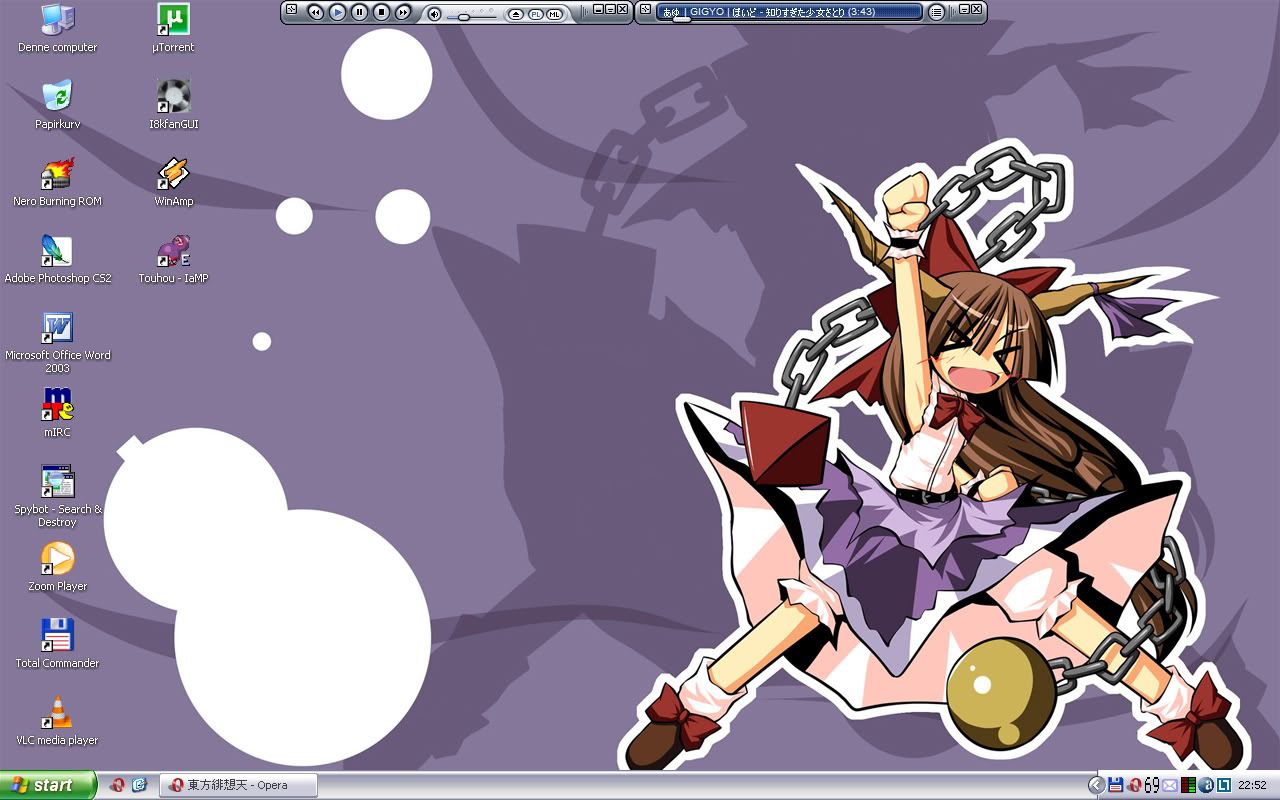The image size is (1280, 800).
Task: Open the Winamp eject file button
Action: 515,13
